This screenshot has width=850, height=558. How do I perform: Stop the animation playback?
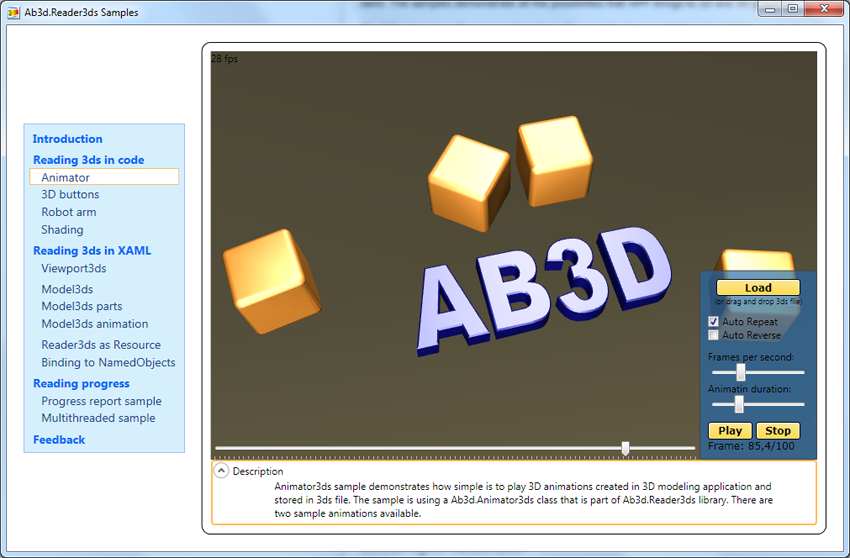click(x=778, y=431)
